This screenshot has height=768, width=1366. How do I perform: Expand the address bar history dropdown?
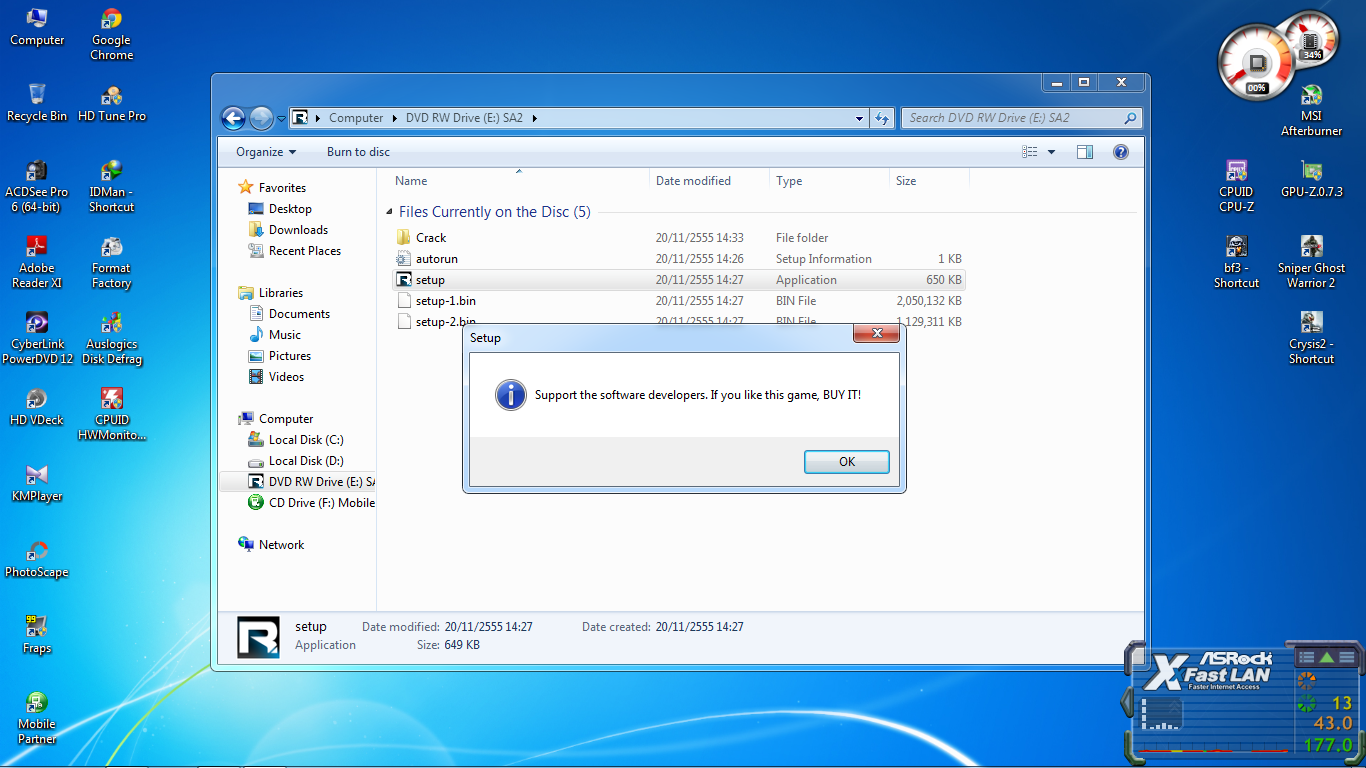[860, 118]
